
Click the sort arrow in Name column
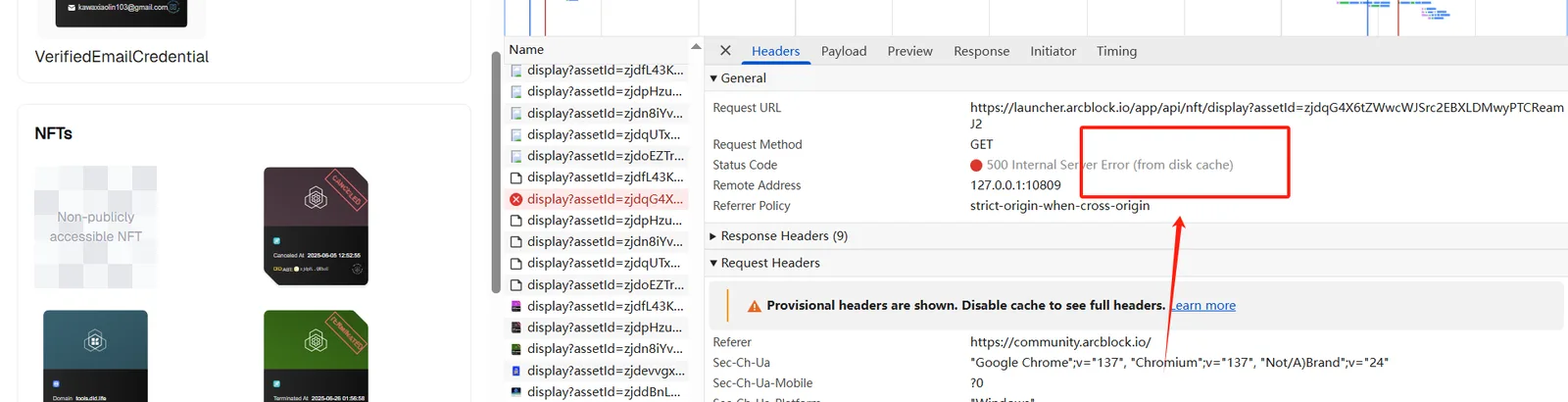click(696, 47)
